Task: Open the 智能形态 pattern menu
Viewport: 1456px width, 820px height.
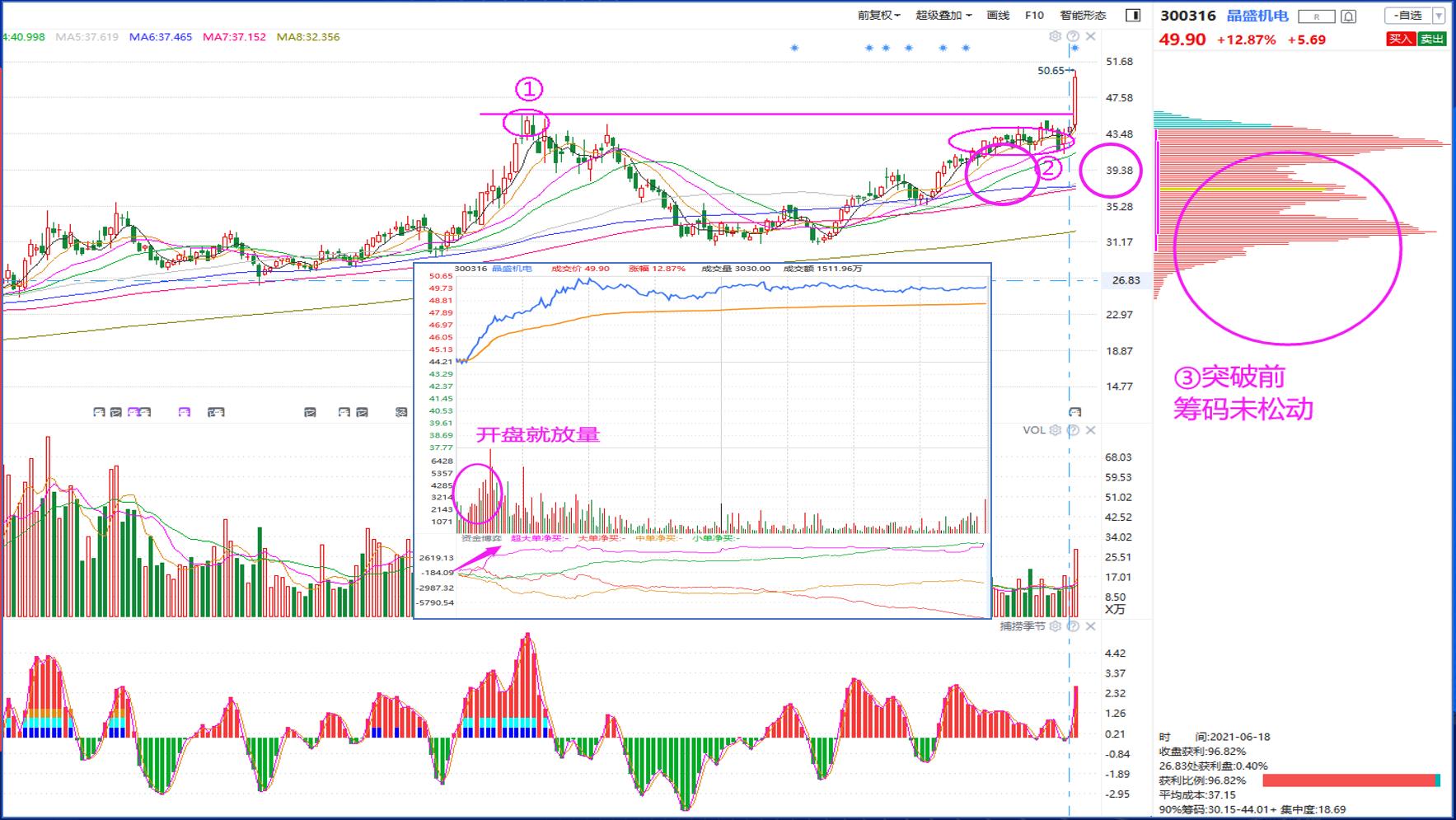Action: click(x=1083, y=15)
